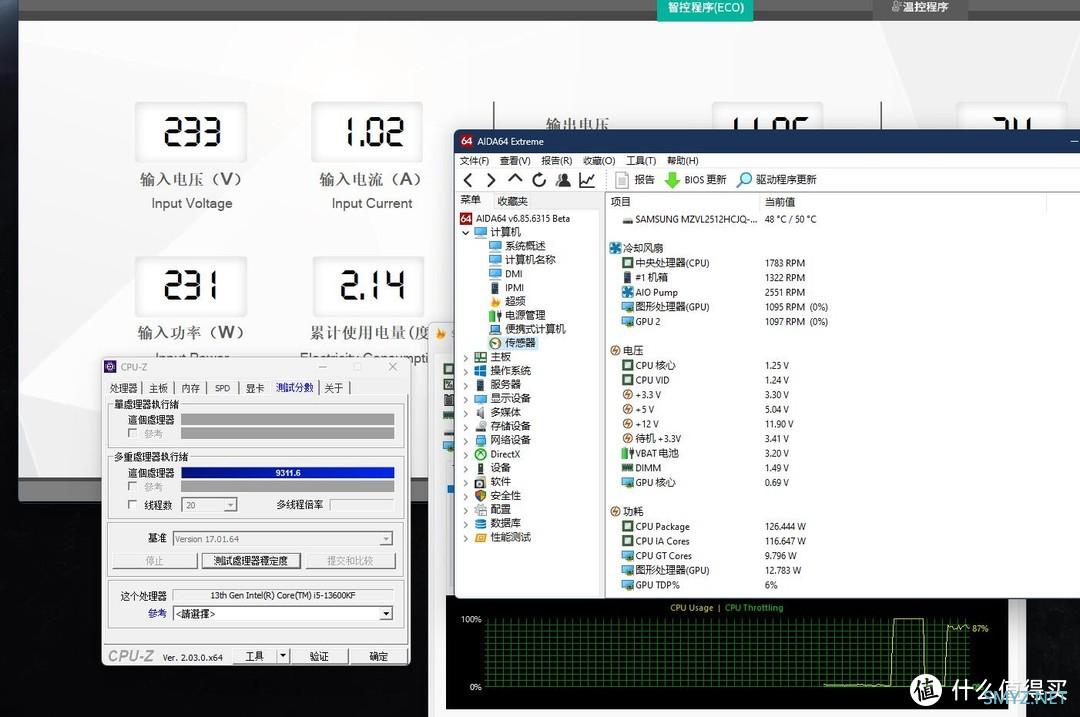Click 数据库 tree item

pos(498,523)
